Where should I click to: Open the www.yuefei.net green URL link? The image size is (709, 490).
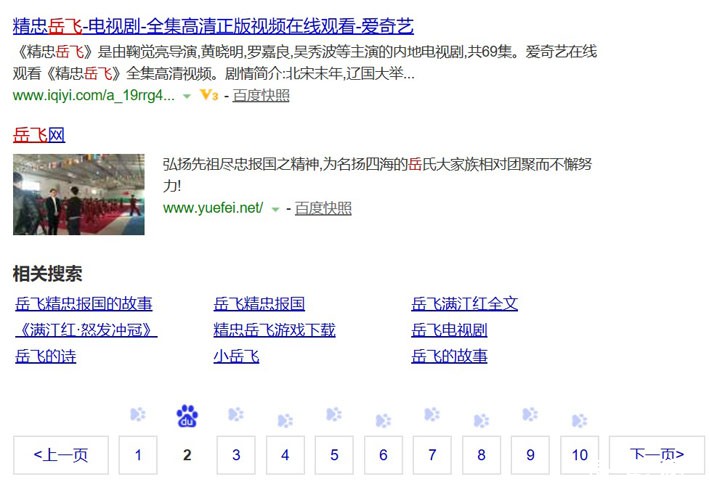coord(213,208)
